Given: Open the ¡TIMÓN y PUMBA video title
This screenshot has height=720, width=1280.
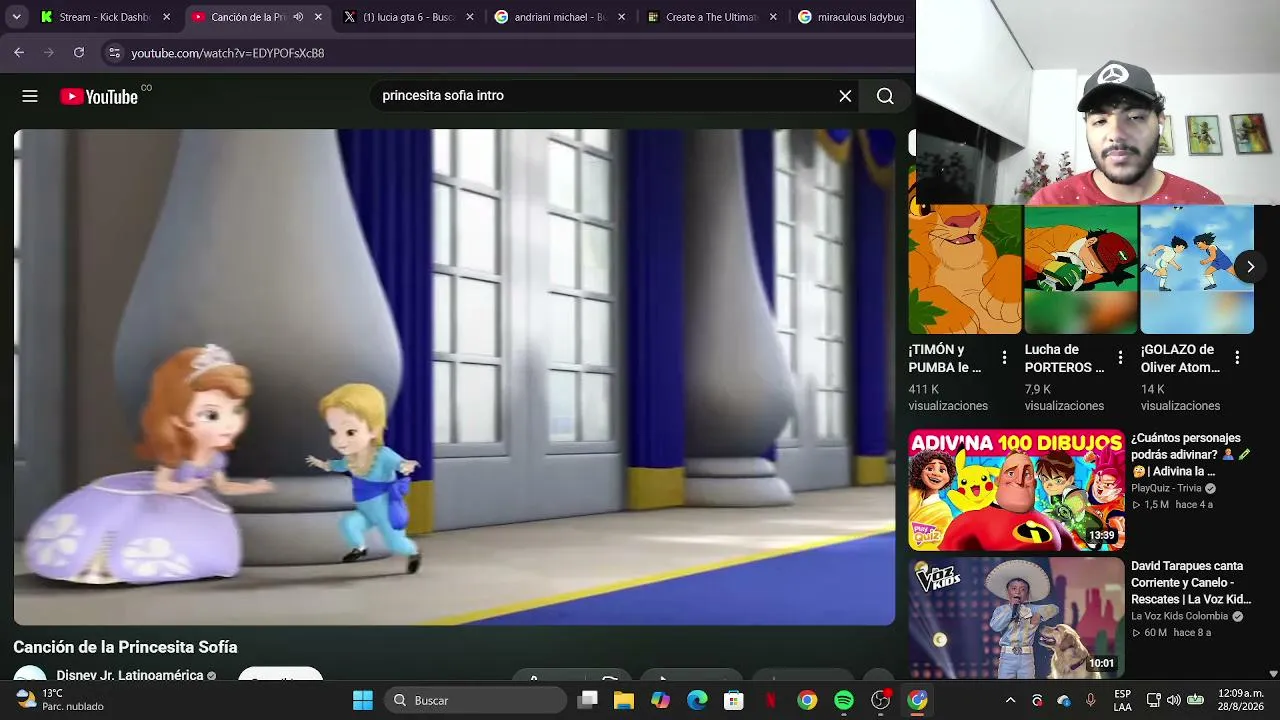Looking at the screenshot, I should [x=945, y=358].
